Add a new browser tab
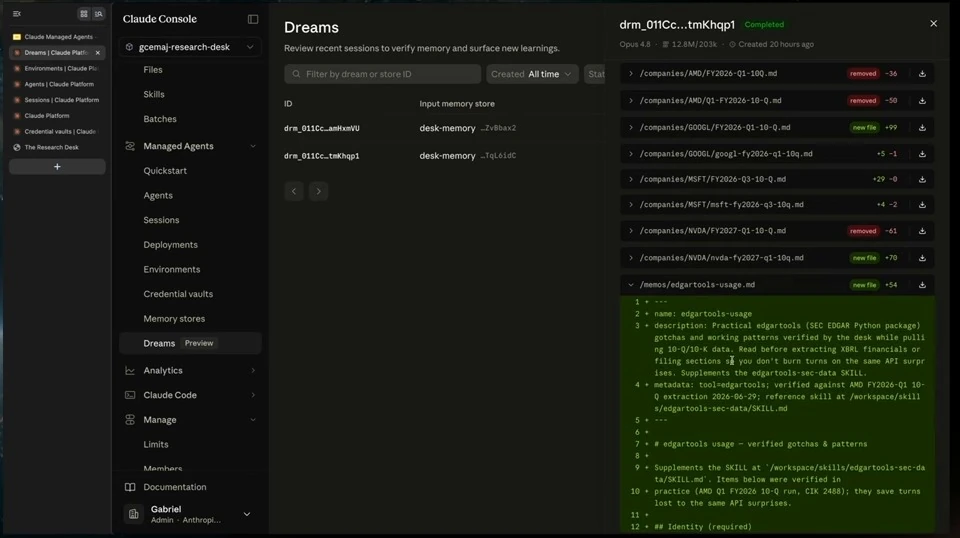This screenshot has height=538, width=960. point(57,166)
